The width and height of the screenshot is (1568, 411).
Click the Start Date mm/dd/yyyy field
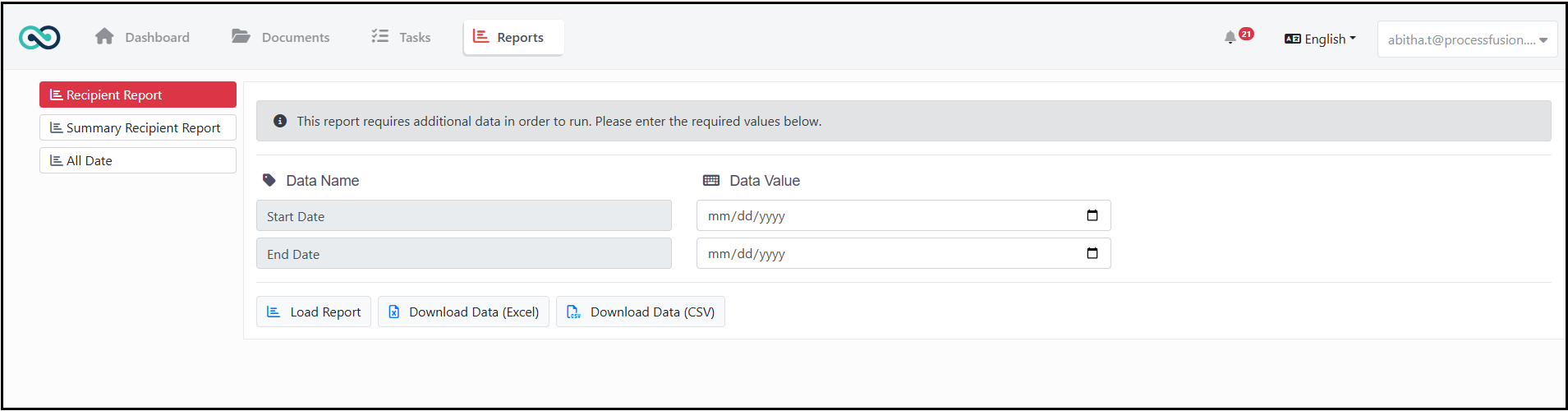click(x=904, y=215)
